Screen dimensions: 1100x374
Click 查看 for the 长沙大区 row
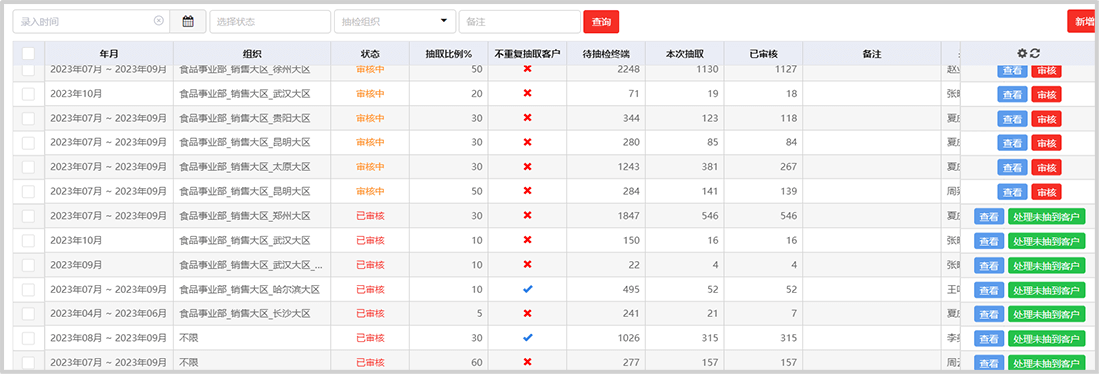(x=989, y=314)
